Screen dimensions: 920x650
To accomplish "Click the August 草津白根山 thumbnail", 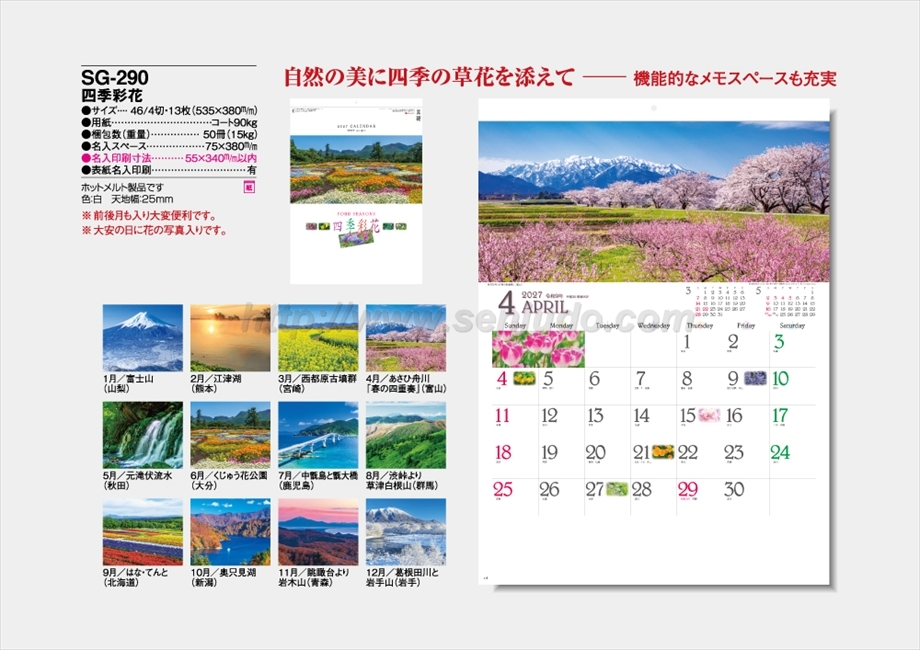I will click(x=406, y=435).
